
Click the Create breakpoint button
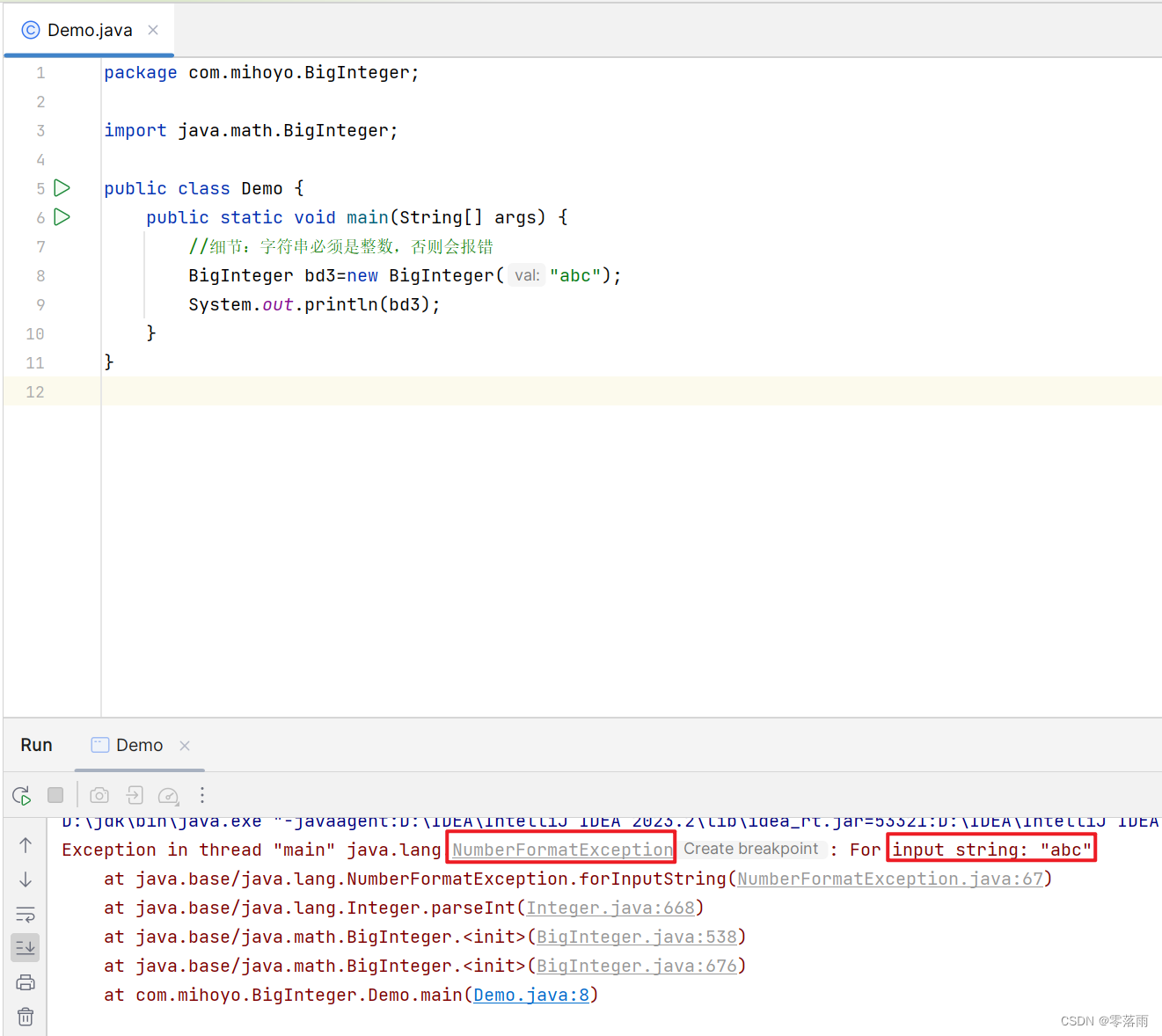(752, 849)
